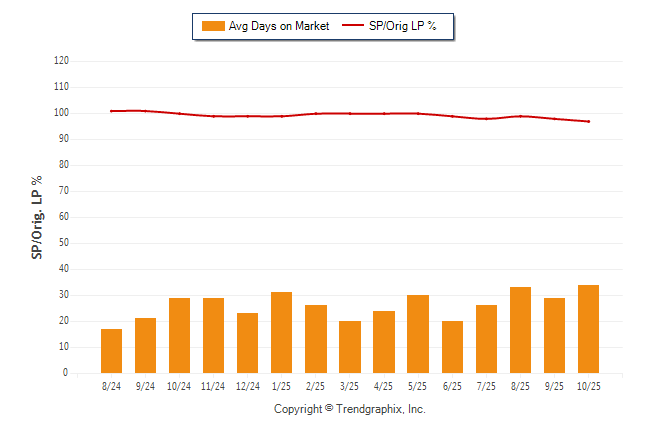Click the Copyright Trendgraphix, Inc. text
Image resolution: width=646 pixels, height=434 pixels.
click(x=350, y=410)
